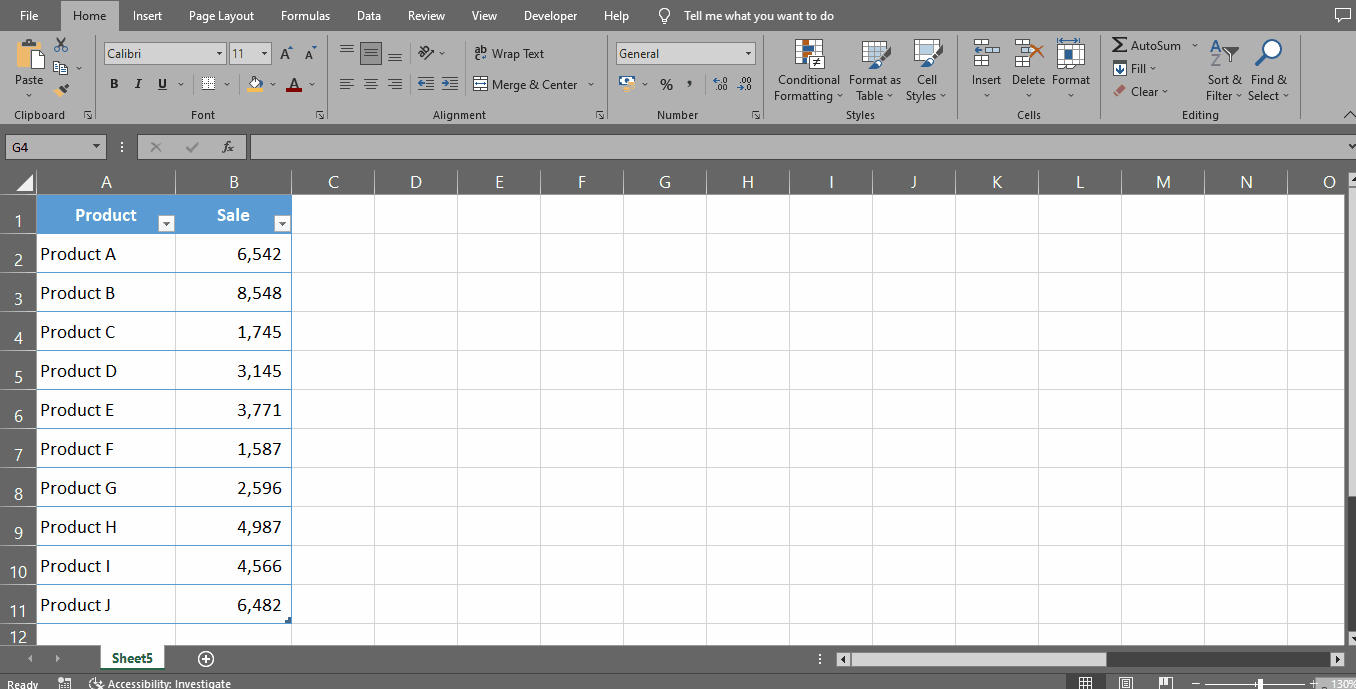Open the Developer ribbon tab
Screen dimensions: 1356x689
550,15
